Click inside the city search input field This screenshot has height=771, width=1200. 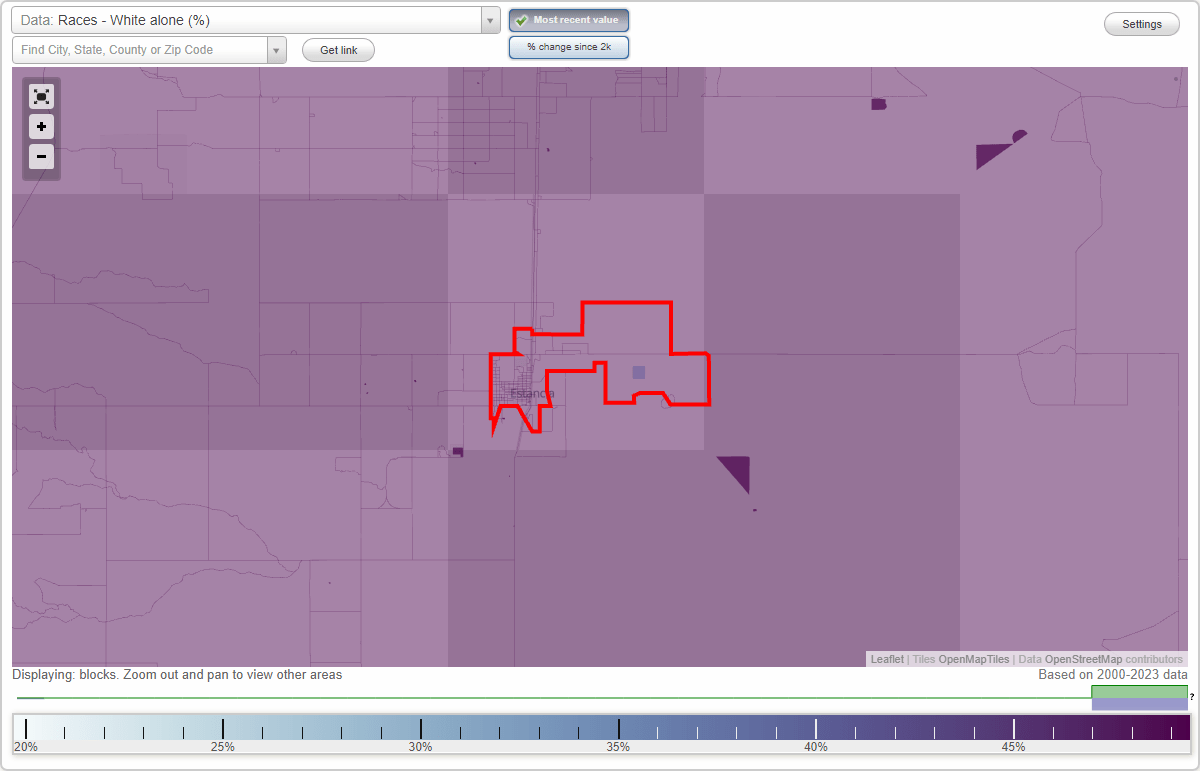coord(140,49)
